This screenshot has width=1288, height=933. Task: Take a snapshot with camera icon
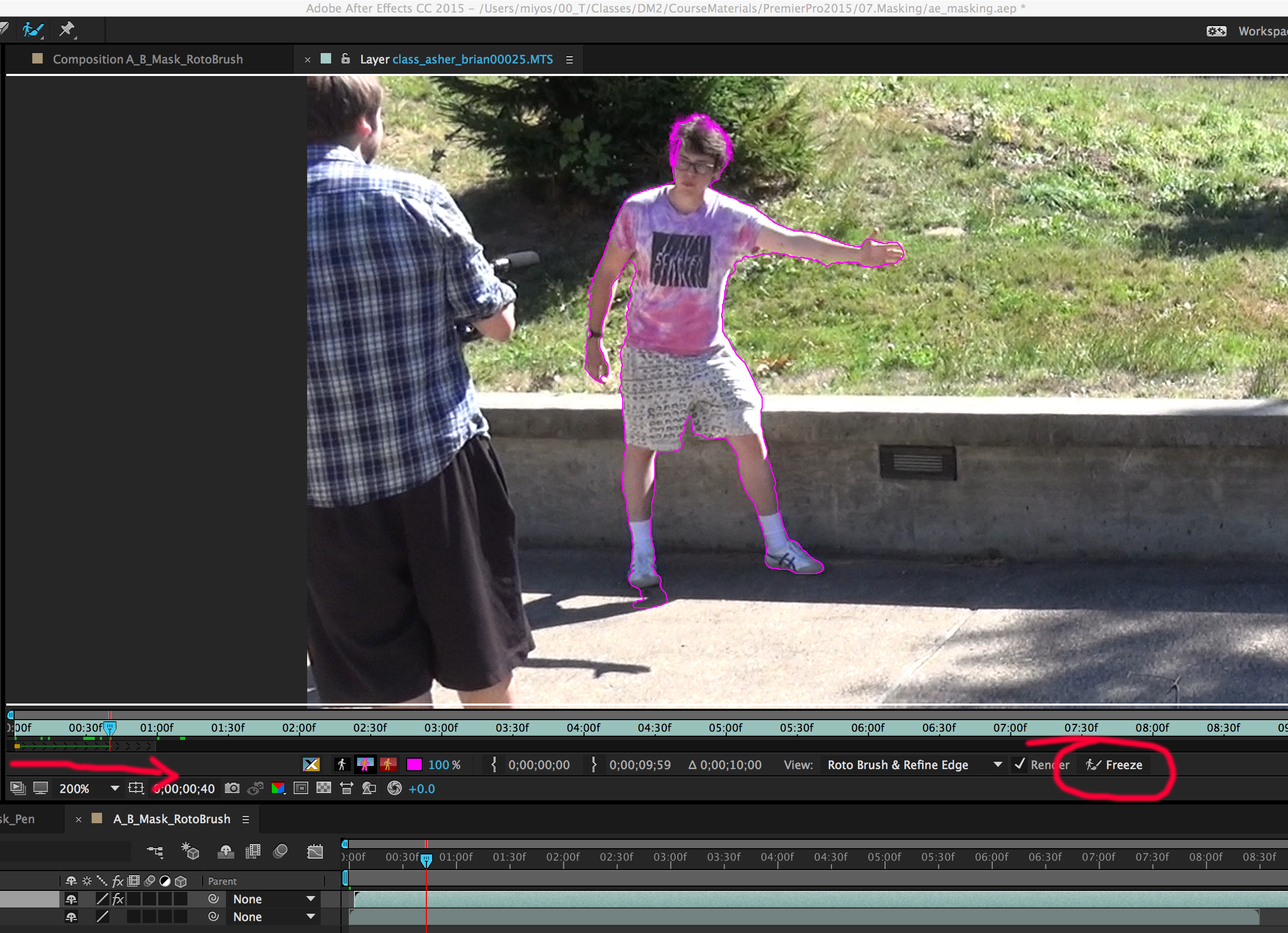[x=232, y=788]
